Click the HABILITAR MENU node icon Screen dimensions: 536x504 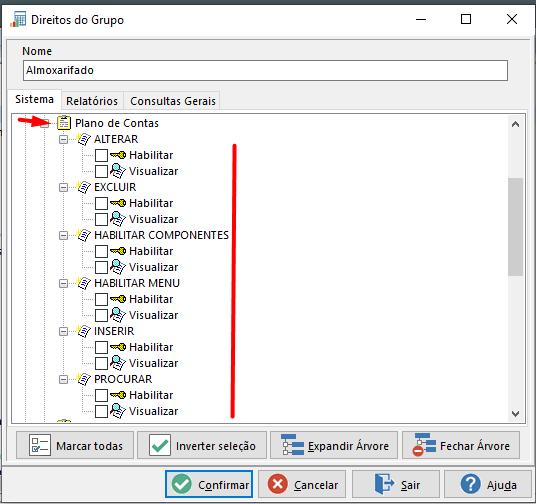(x=83, y=283)
